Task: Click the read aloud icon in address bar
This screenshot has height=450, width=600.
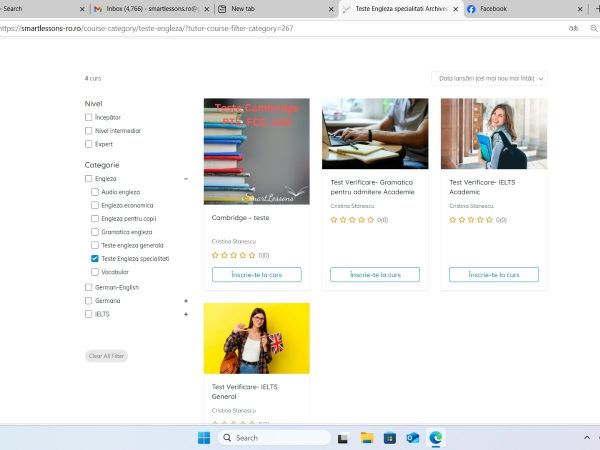Action: click(x=573, y=29)
